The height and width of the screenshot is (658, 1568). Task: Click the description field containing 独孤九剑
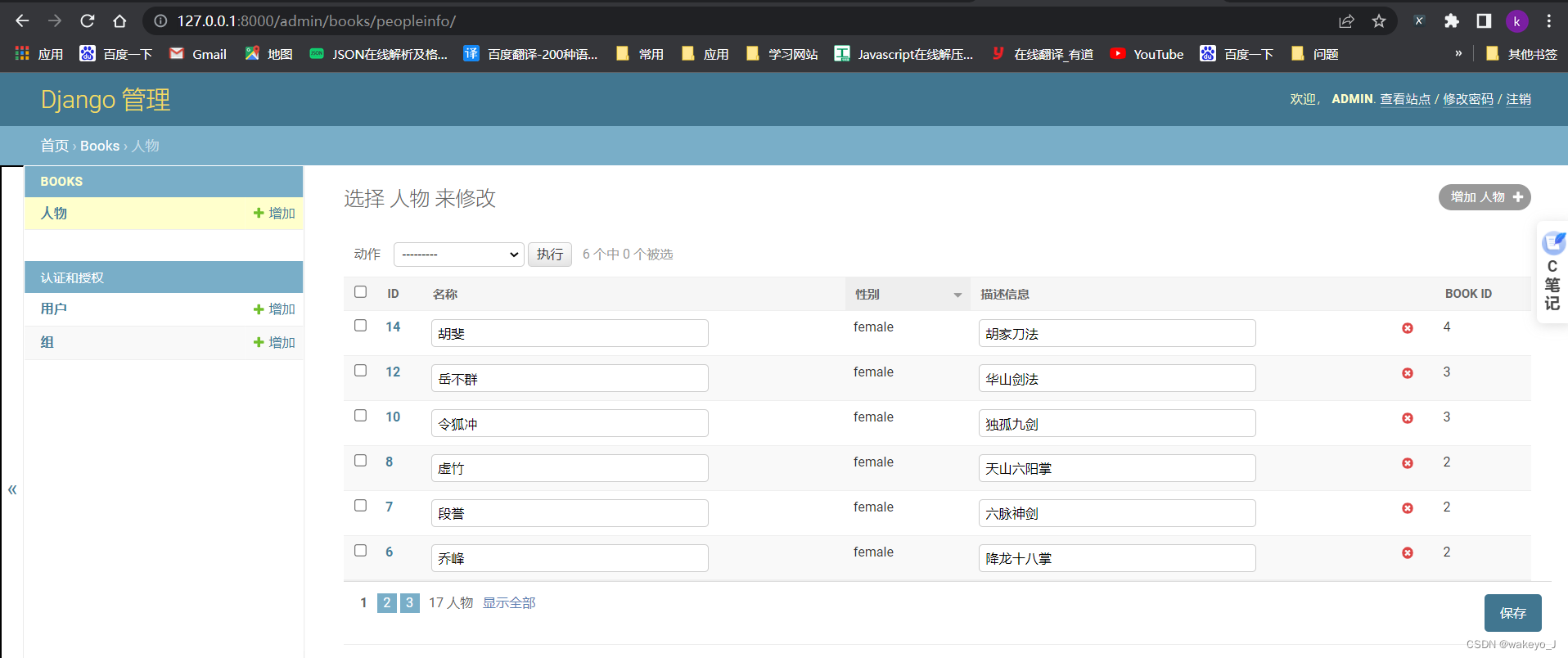coord(1117,423)
